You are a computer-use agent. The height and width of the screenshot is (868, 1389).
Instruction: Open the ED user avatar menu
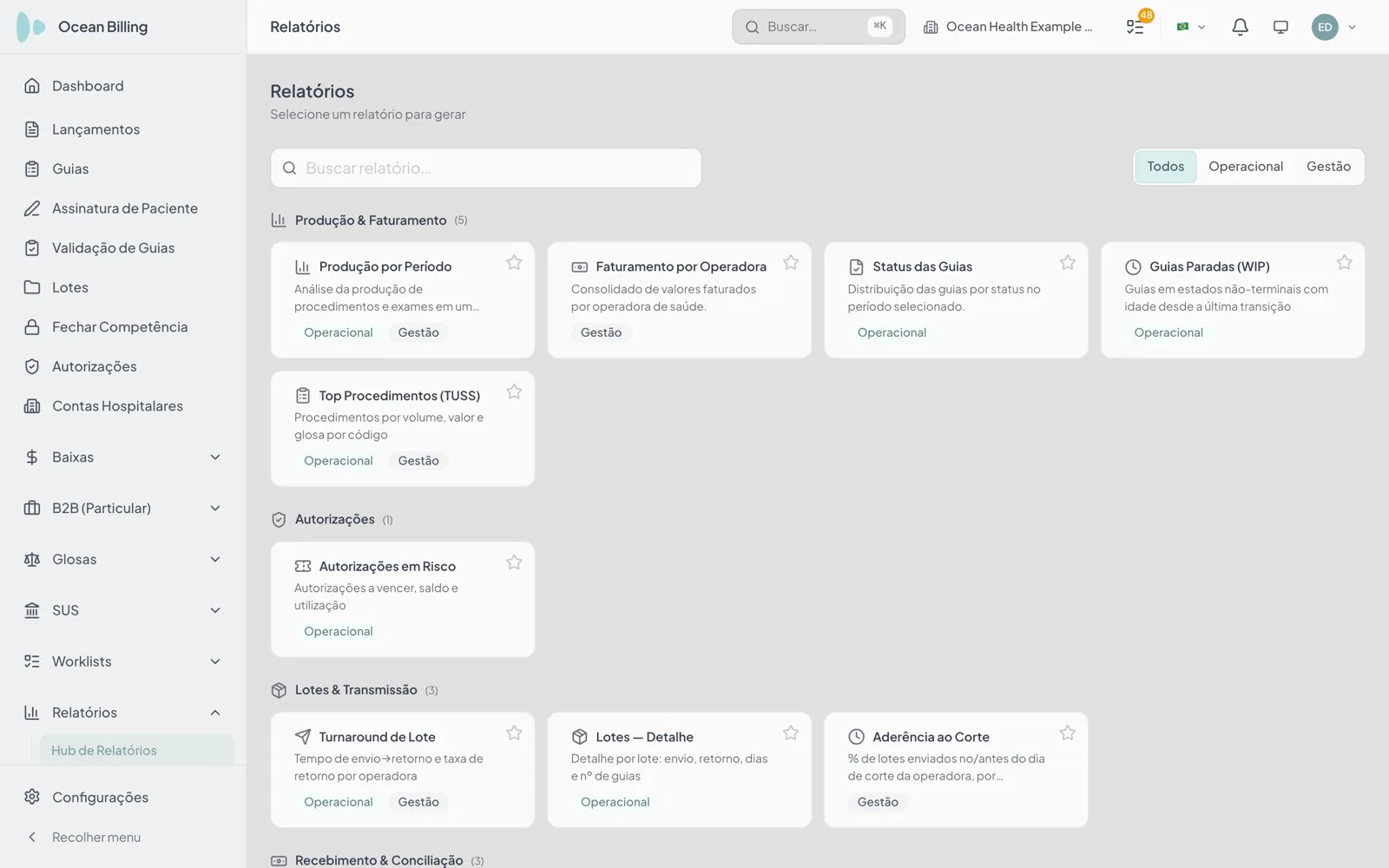point(1333,27)
